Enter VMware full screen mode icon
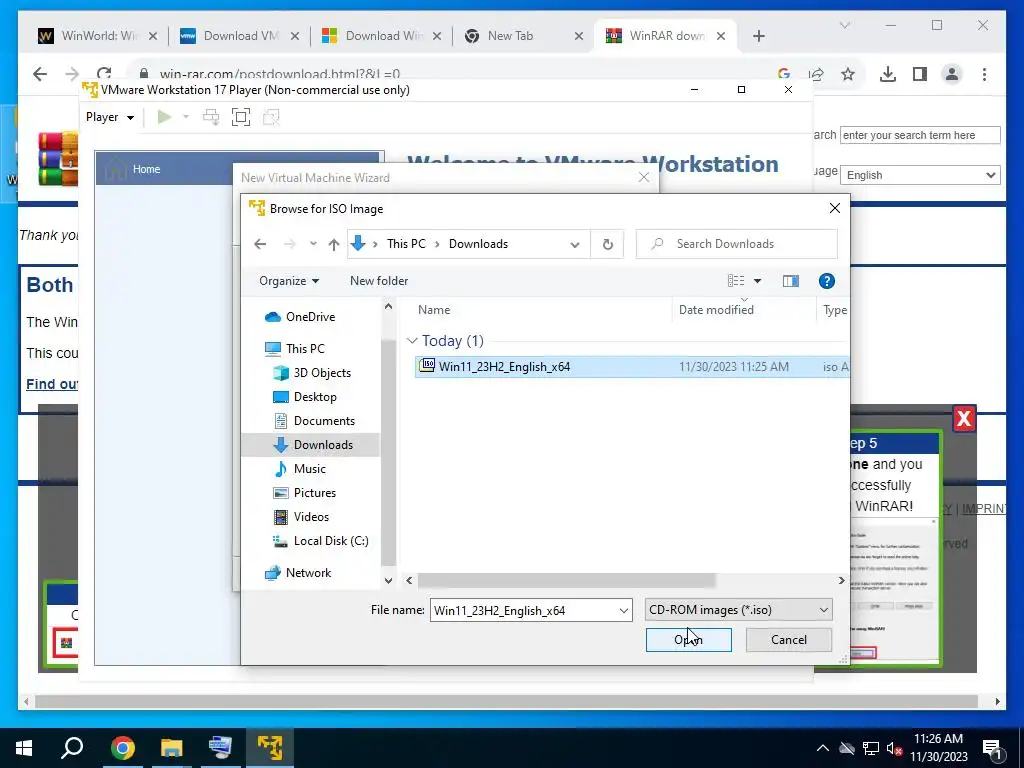Screen dimensions: 1024x768 (x=241, y=118)
